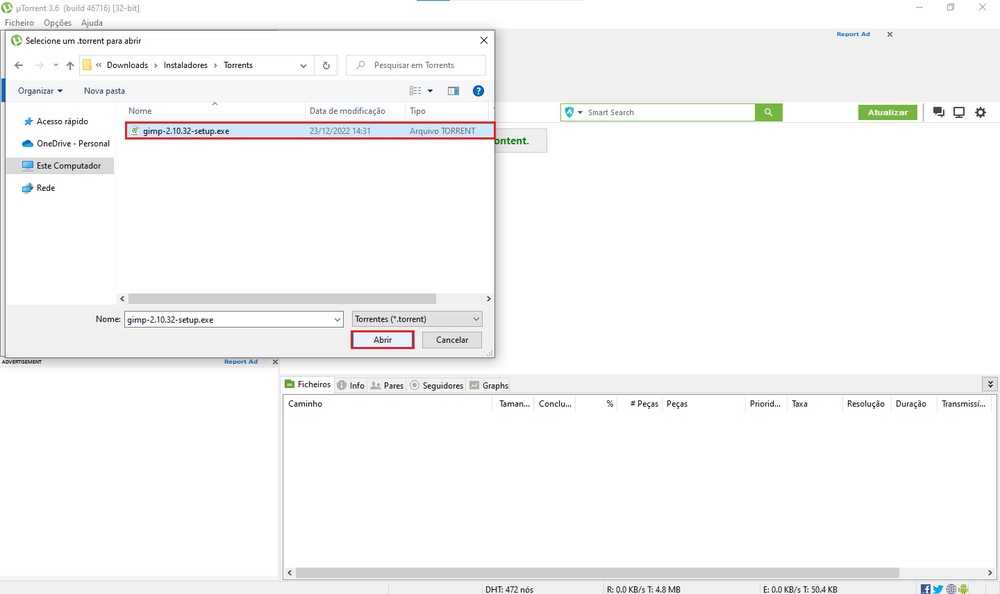Open the Opções menu
This screenshot has height=594, width=1000.
57,22
